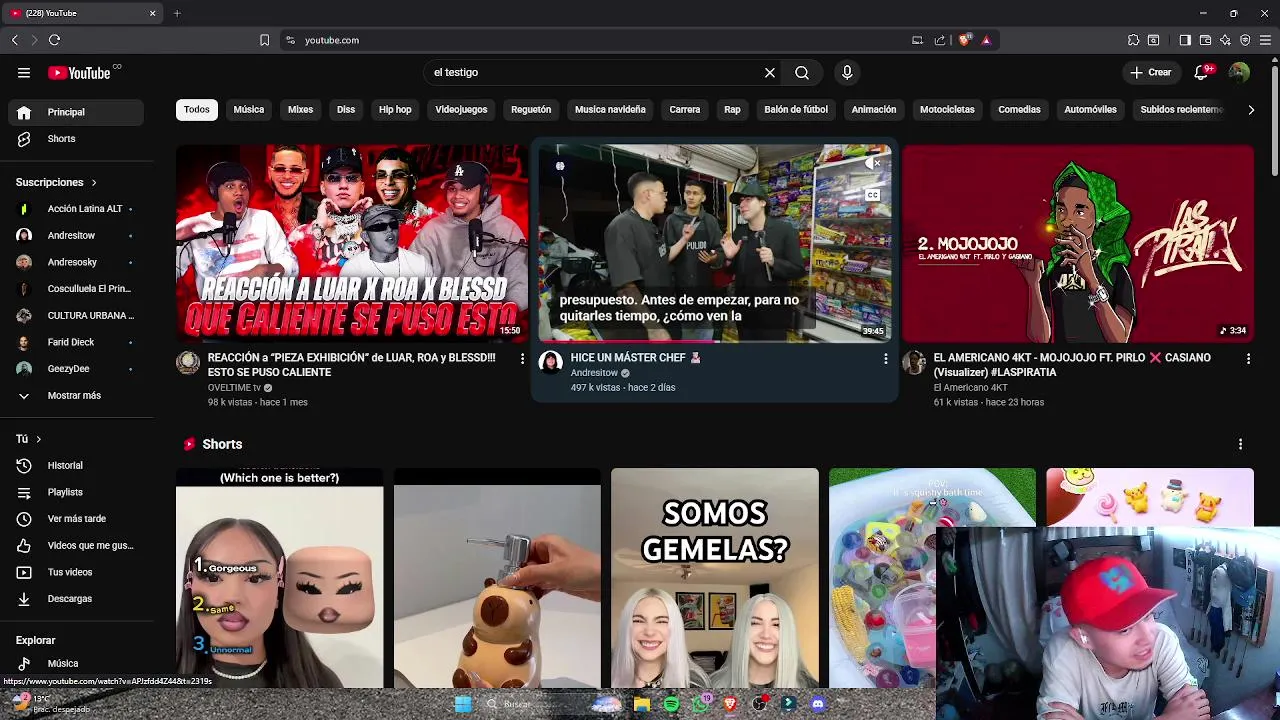Run the search with magnifier button

pos(802,72)
